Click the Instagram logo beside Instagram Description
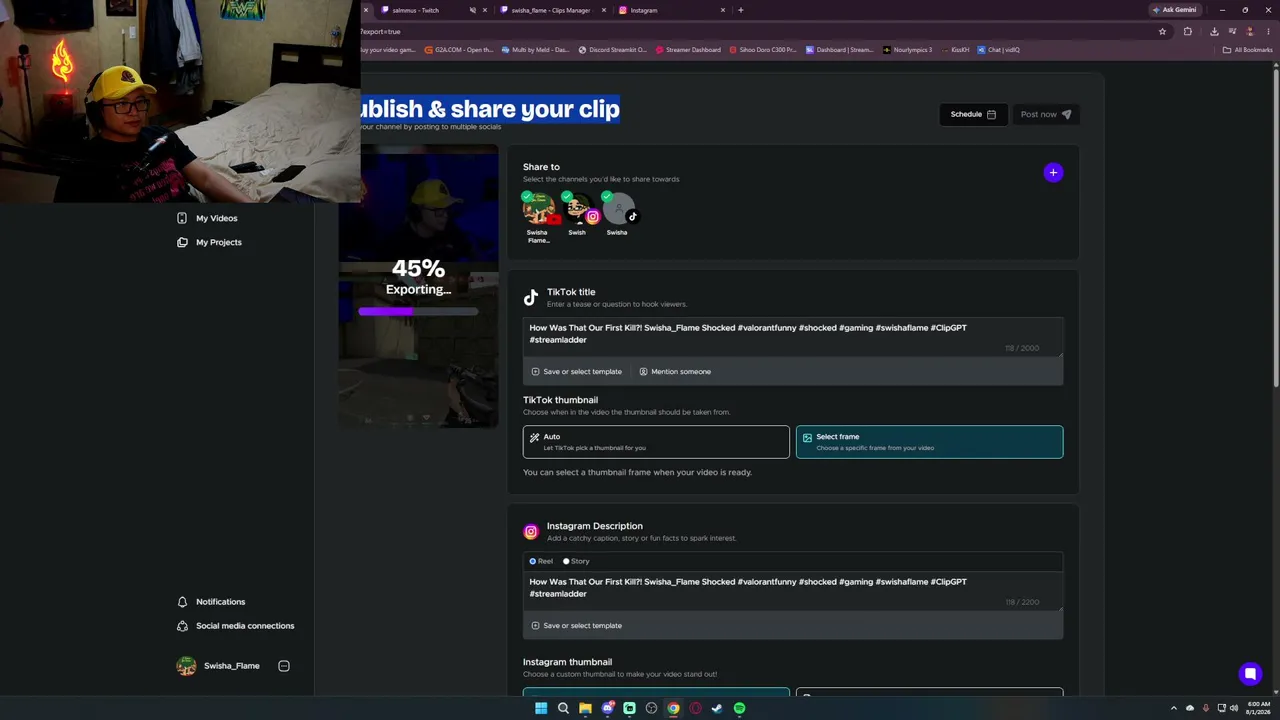The height and width of the screenshot is (720, 1280). tap(531, 532)
